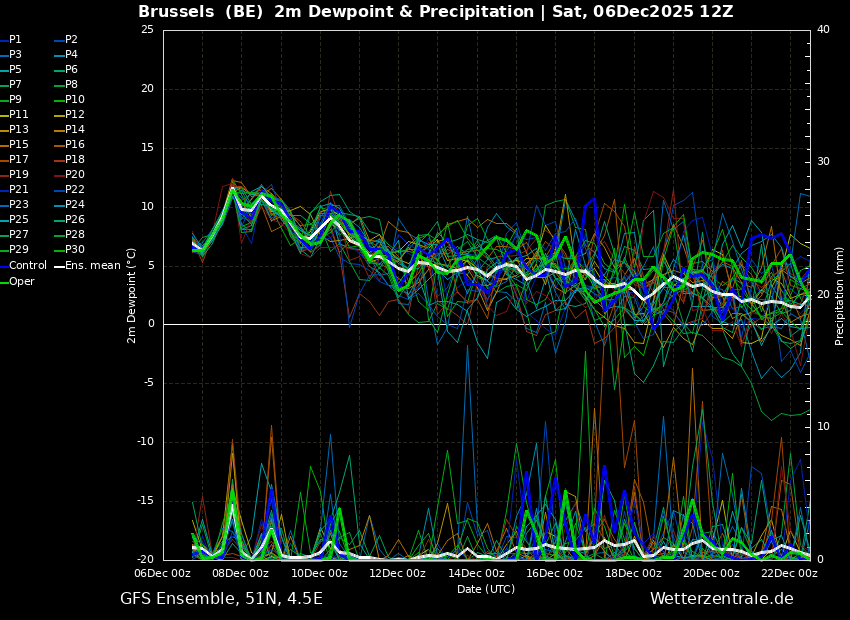Click the Ens. mean legend entry
The height and width of the screenshot is (620, 850).
[x=93, y=266]
